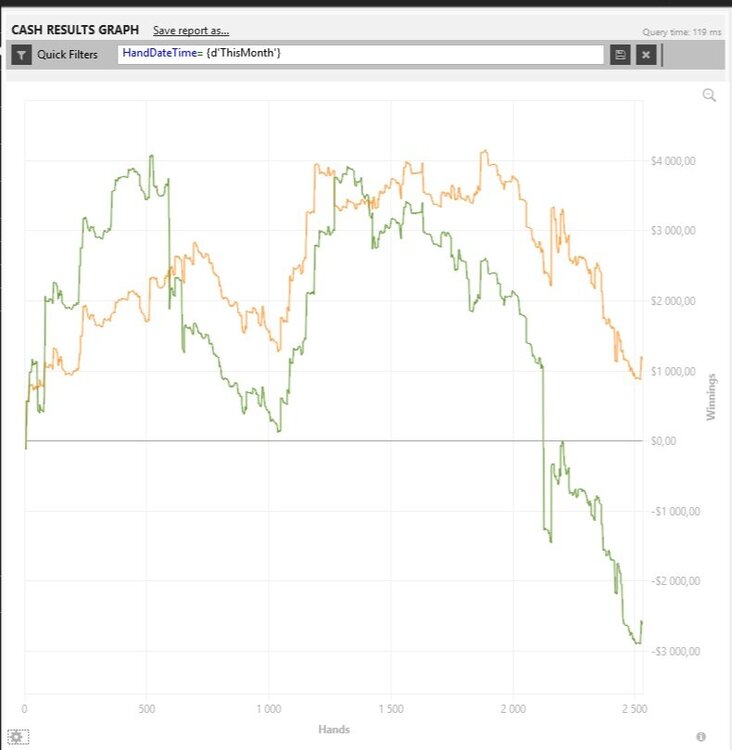Open graph settings via the gear icon

pos(17,736)
